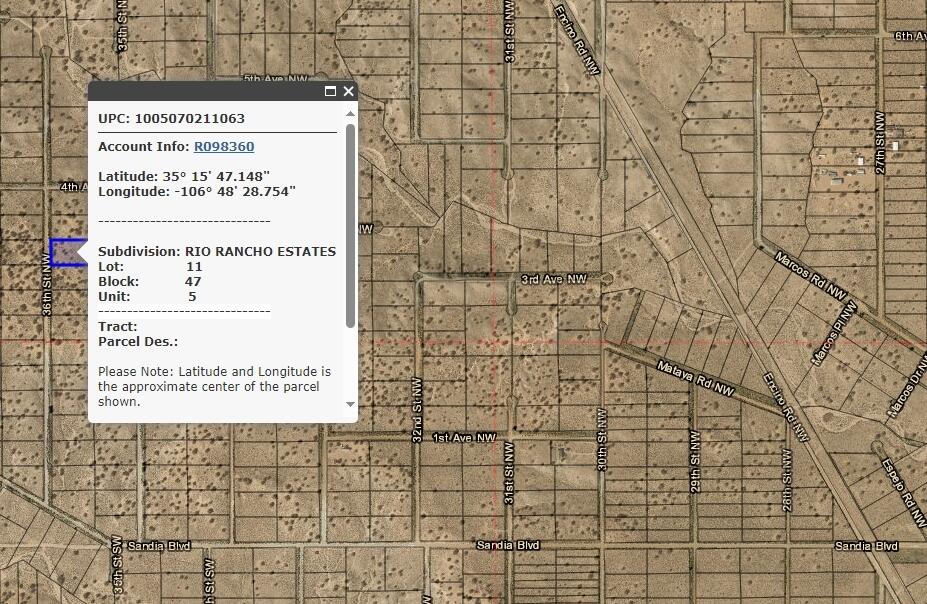Click the popup scrollbar up arrow
Viewport: 927px width, 604px height.
click(350, 113)
